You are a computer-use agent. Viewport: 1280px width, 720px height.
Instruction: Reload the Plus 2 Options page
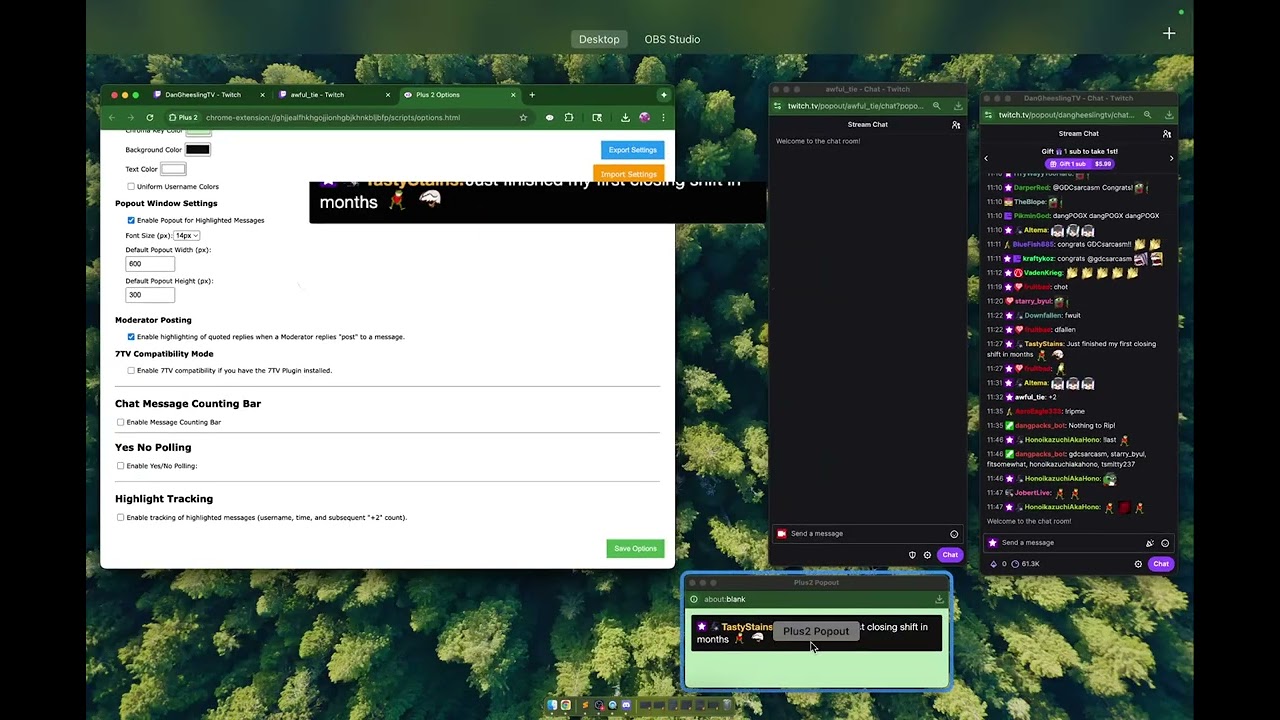coord(150,117)
